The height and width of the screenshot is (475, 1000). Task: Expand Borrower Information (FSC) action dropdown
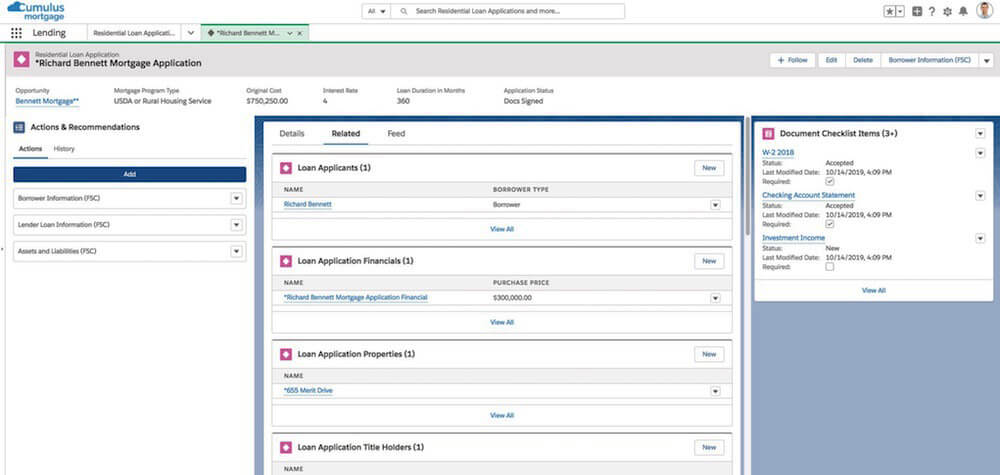(x=236, y=198)
